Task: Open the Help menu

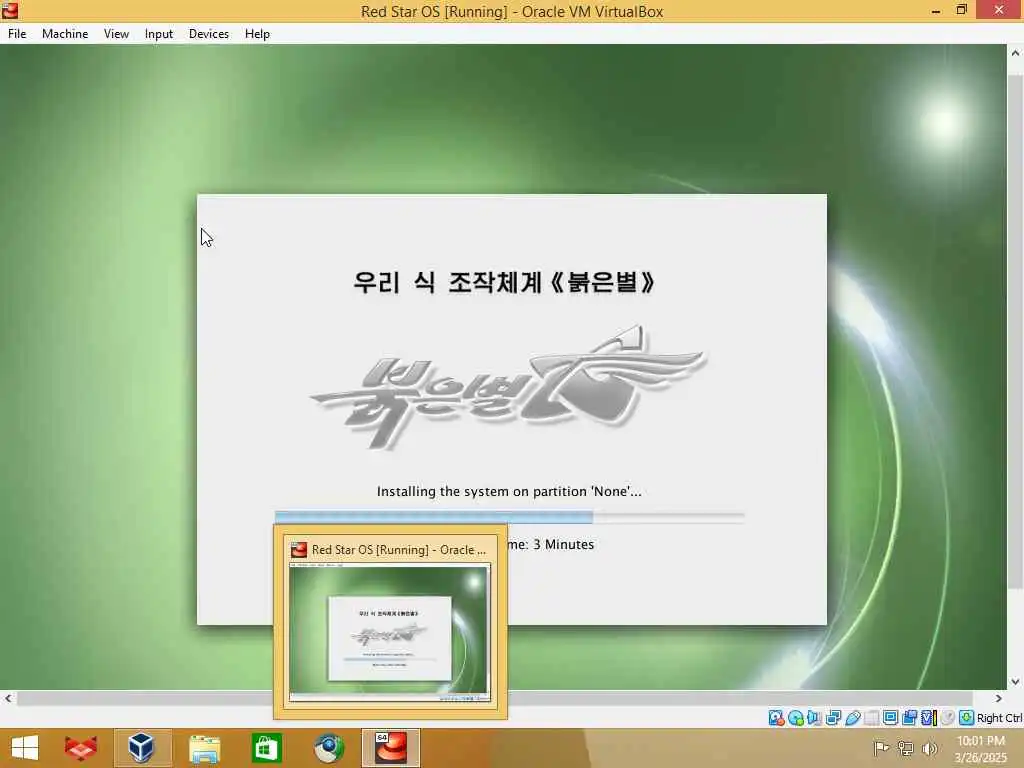Action: [257, 33]
